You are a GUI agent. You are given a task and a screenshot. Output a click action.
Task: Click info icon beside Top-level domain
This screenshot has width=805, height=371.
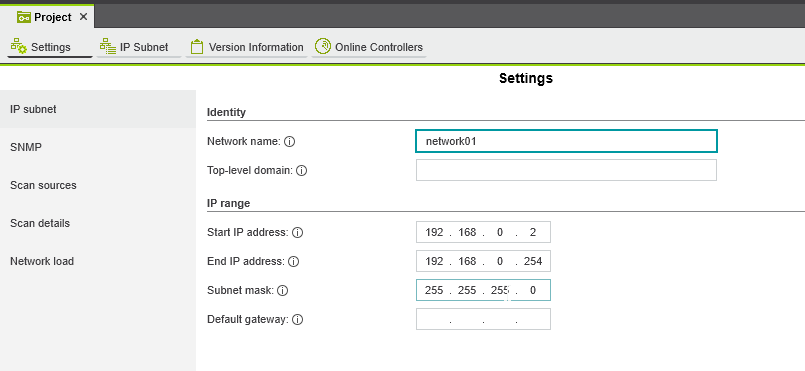[x=302, y=171]
